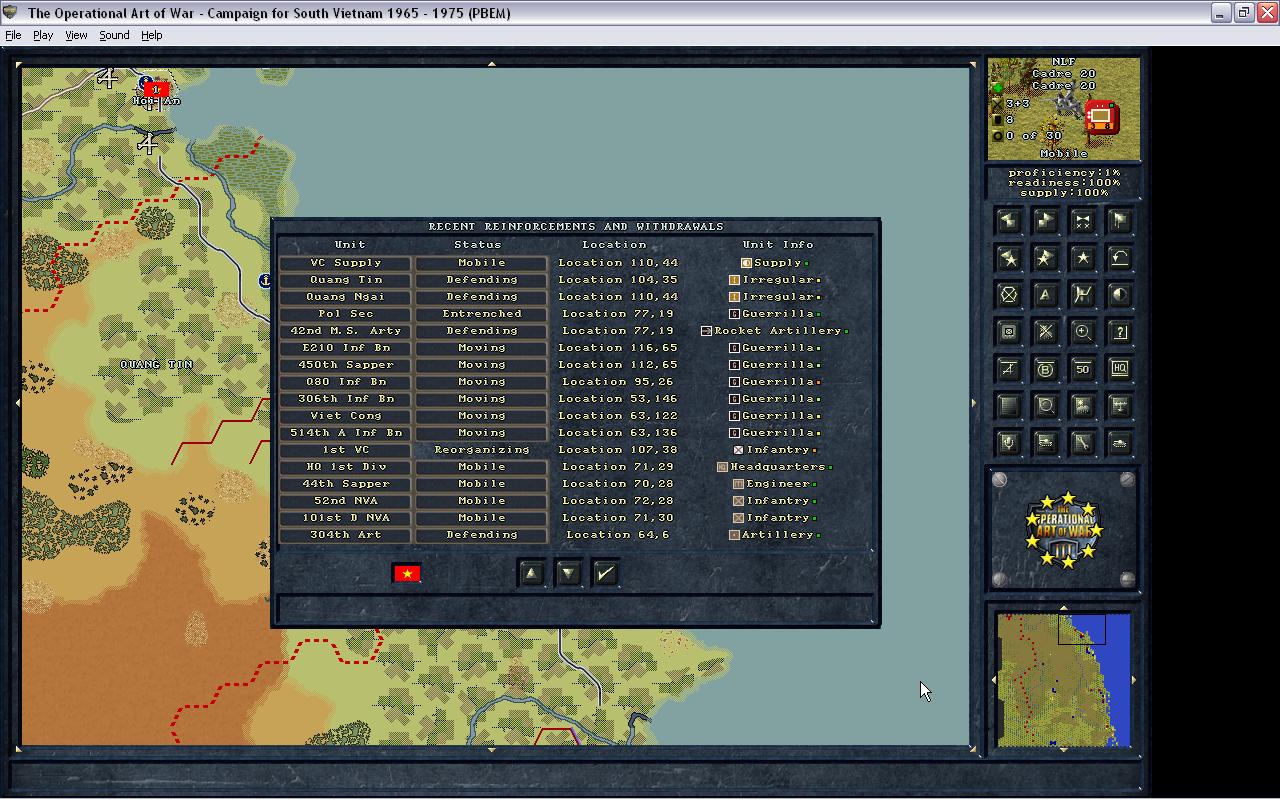The image size is (1280, 800).
Task: Click the plain tank icon in bottom row
Action: tap(1119, 443)
